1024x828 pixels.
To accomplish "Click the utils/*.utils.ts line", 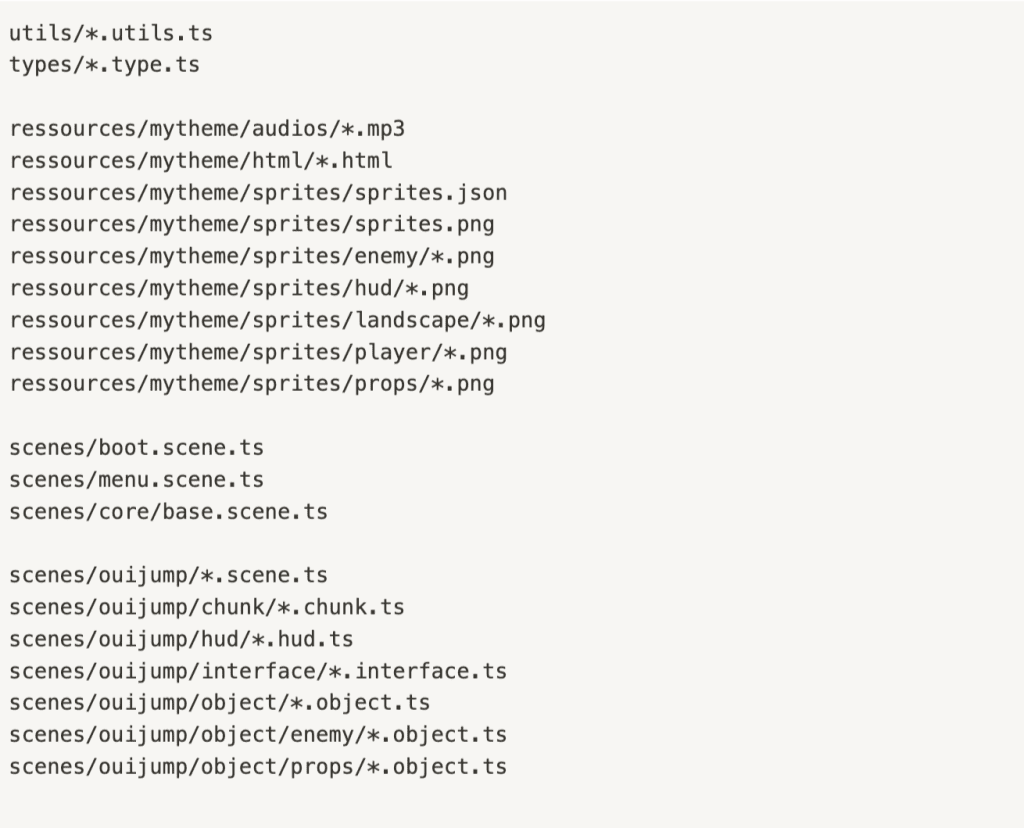I will 111,33.
